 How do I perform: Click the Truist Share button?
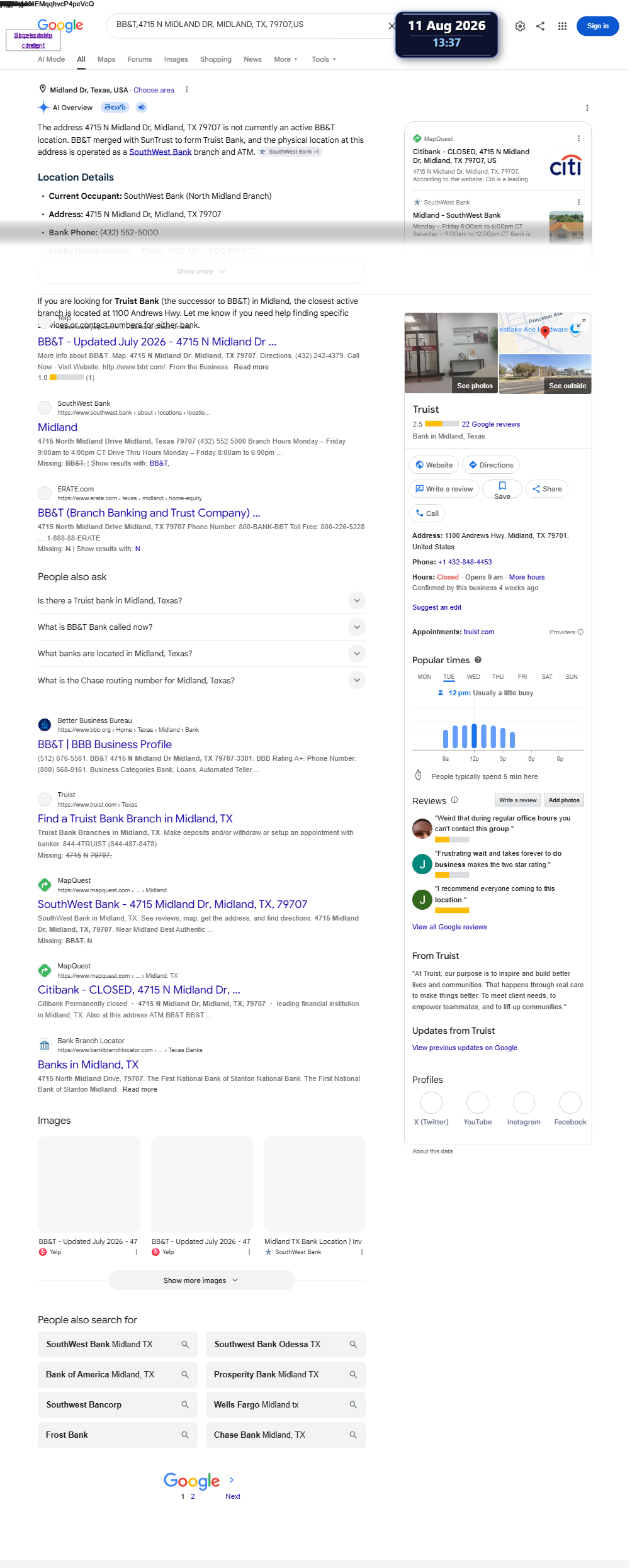[547, 489]
